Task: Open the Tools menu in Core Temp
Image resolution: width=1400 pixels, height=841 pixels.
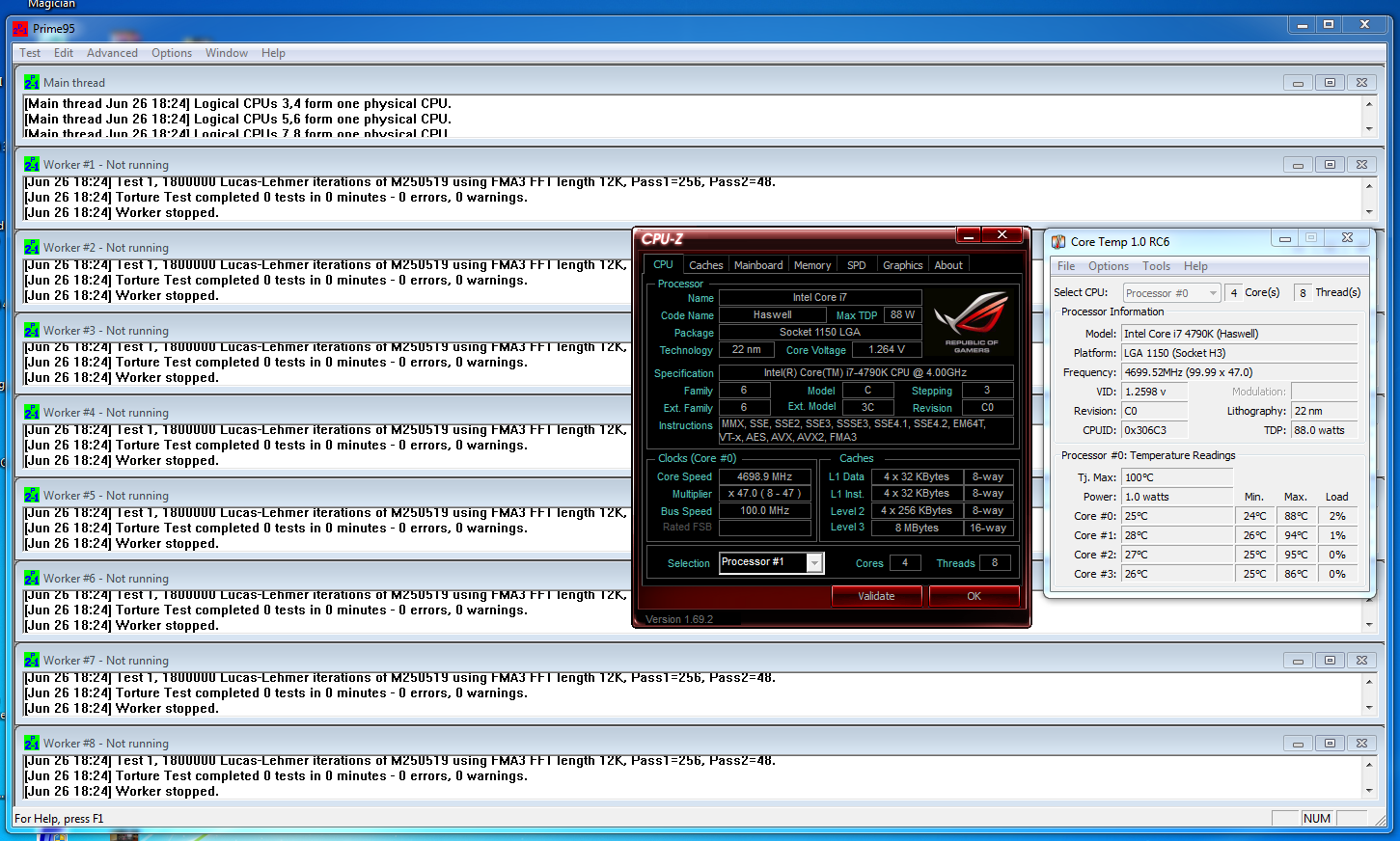Action: [1156, 266]
